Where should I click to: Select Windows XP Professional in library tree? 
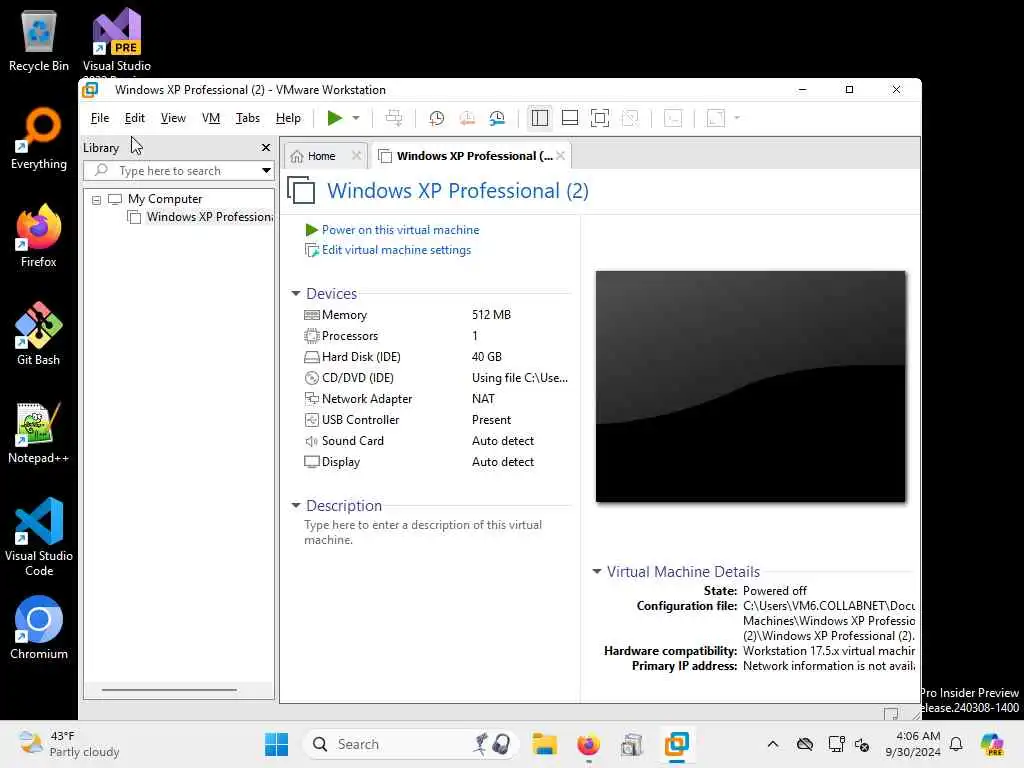200,217
